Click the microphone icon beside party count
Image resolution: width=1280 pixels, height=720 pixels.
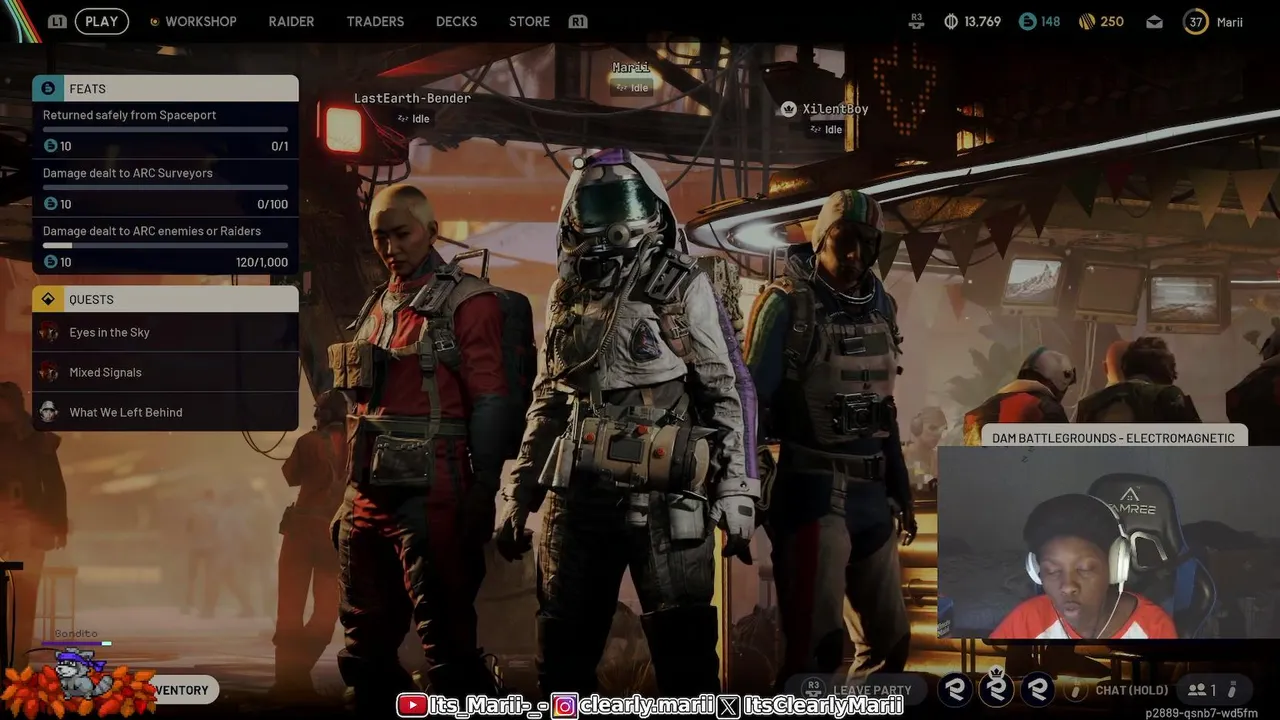[x=1232, y=690]
